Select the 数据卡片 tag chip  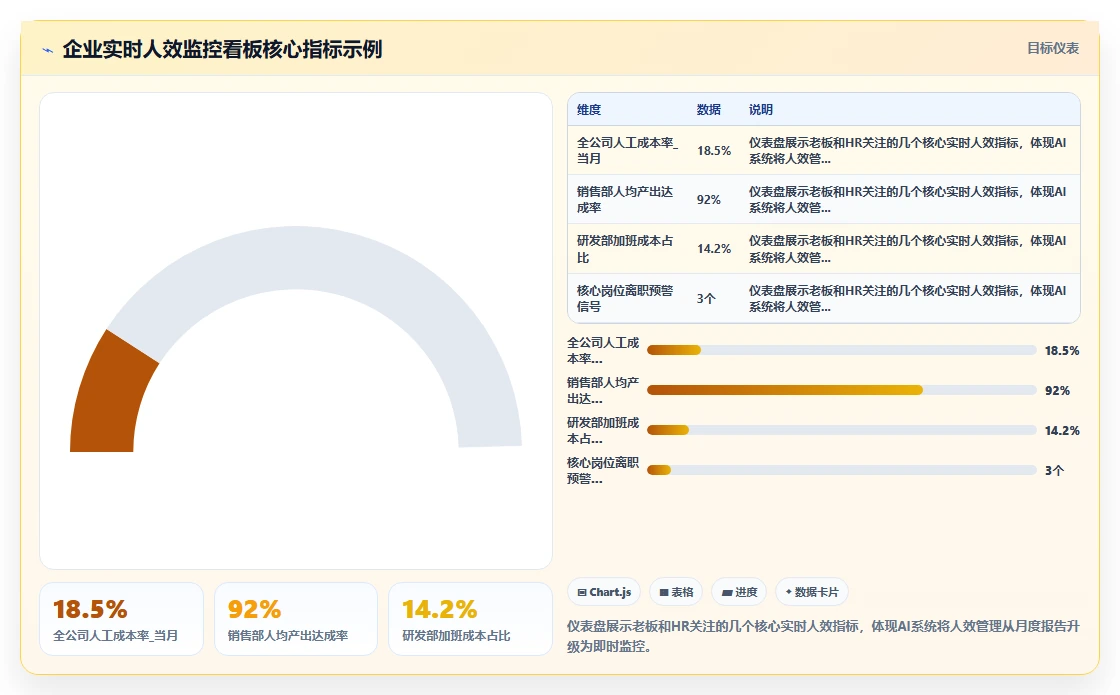coord(811,592)
